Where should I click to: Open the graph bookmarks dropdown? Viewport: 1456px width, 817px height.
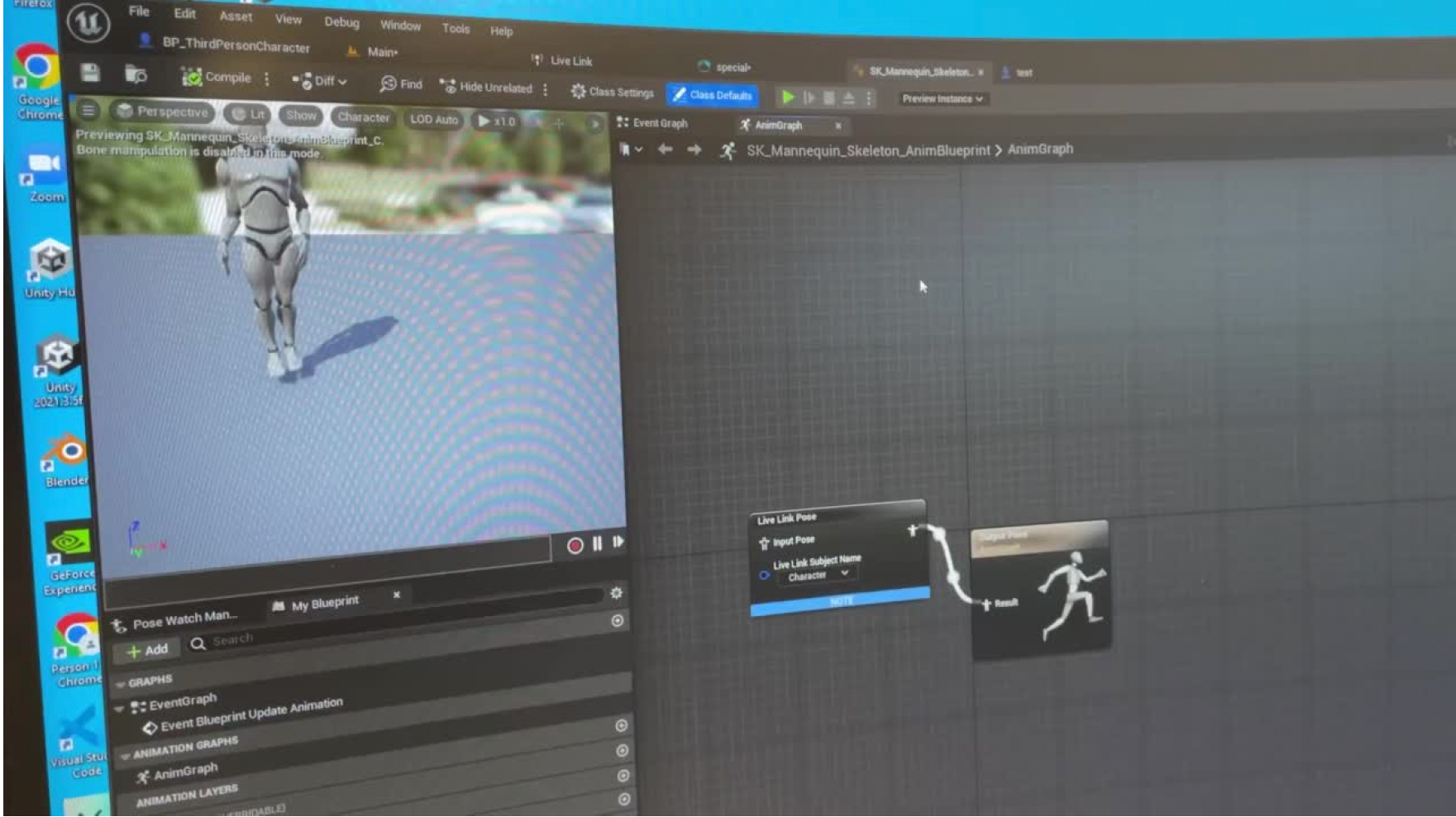631,150
